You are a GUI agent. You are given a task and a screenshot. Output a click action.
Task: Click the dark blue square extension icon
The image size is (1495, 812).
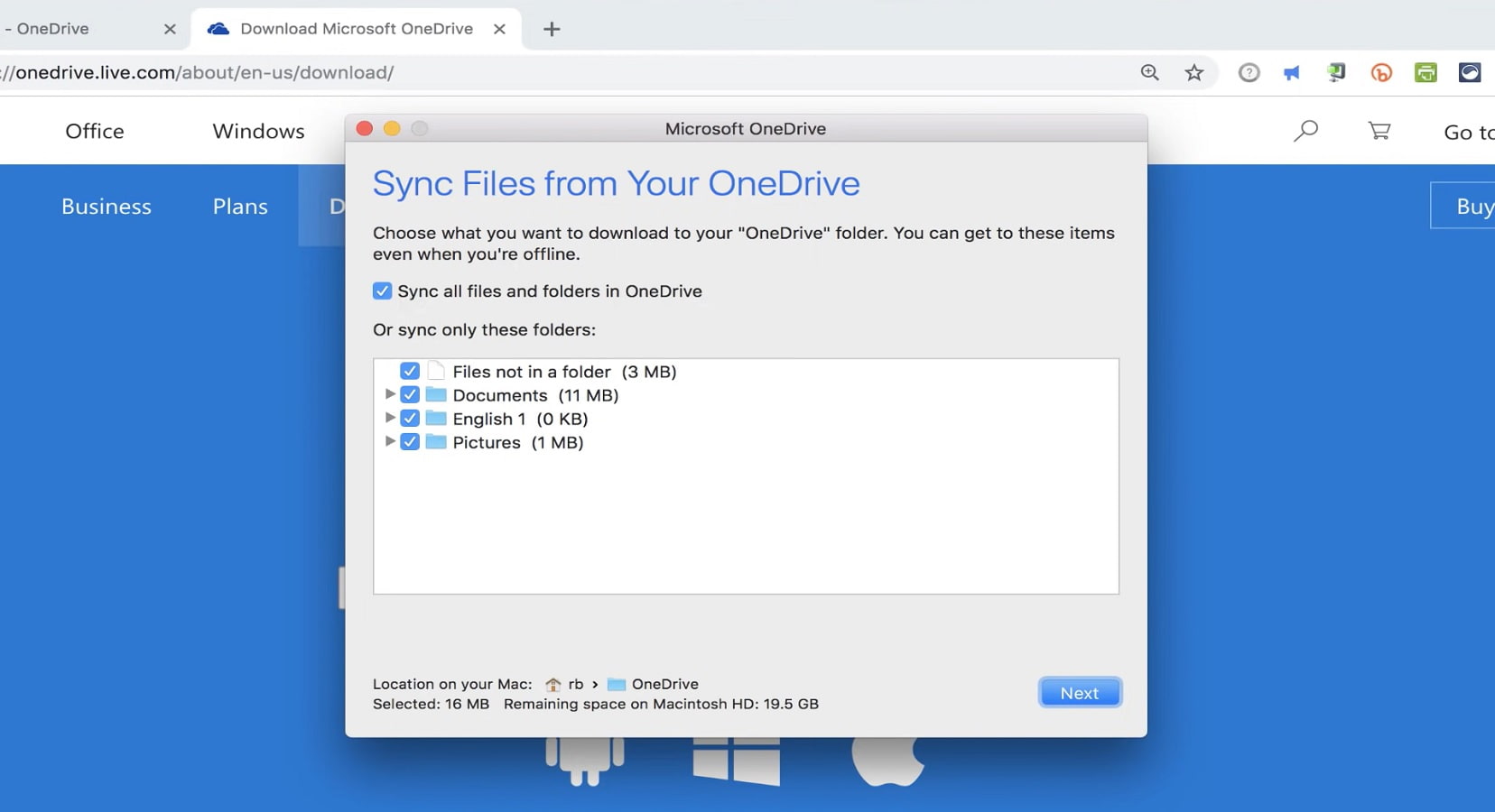tap(1470, 72)
